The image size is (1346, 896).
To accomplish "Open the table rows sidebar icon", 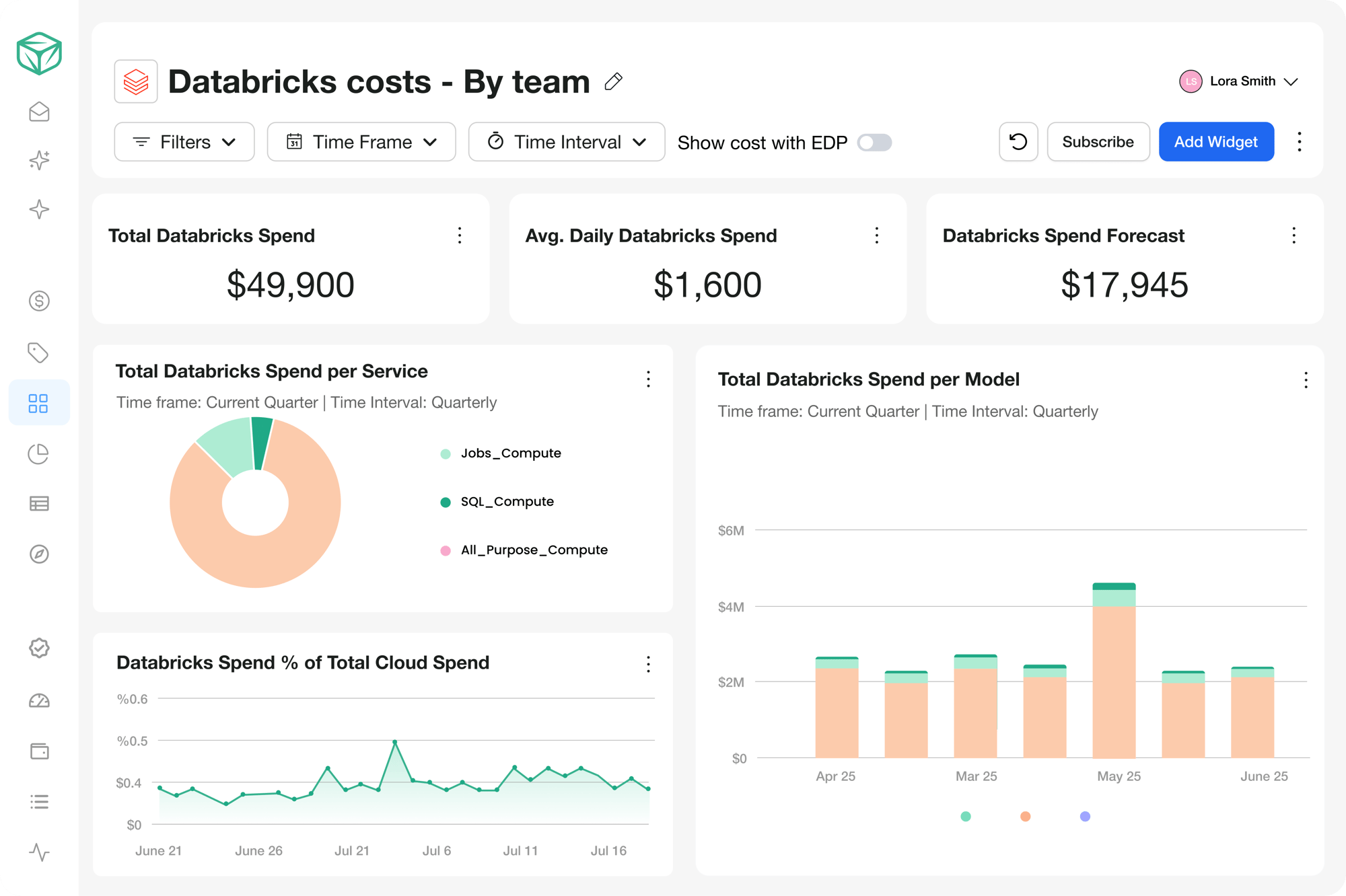I will tap(39, 503).
